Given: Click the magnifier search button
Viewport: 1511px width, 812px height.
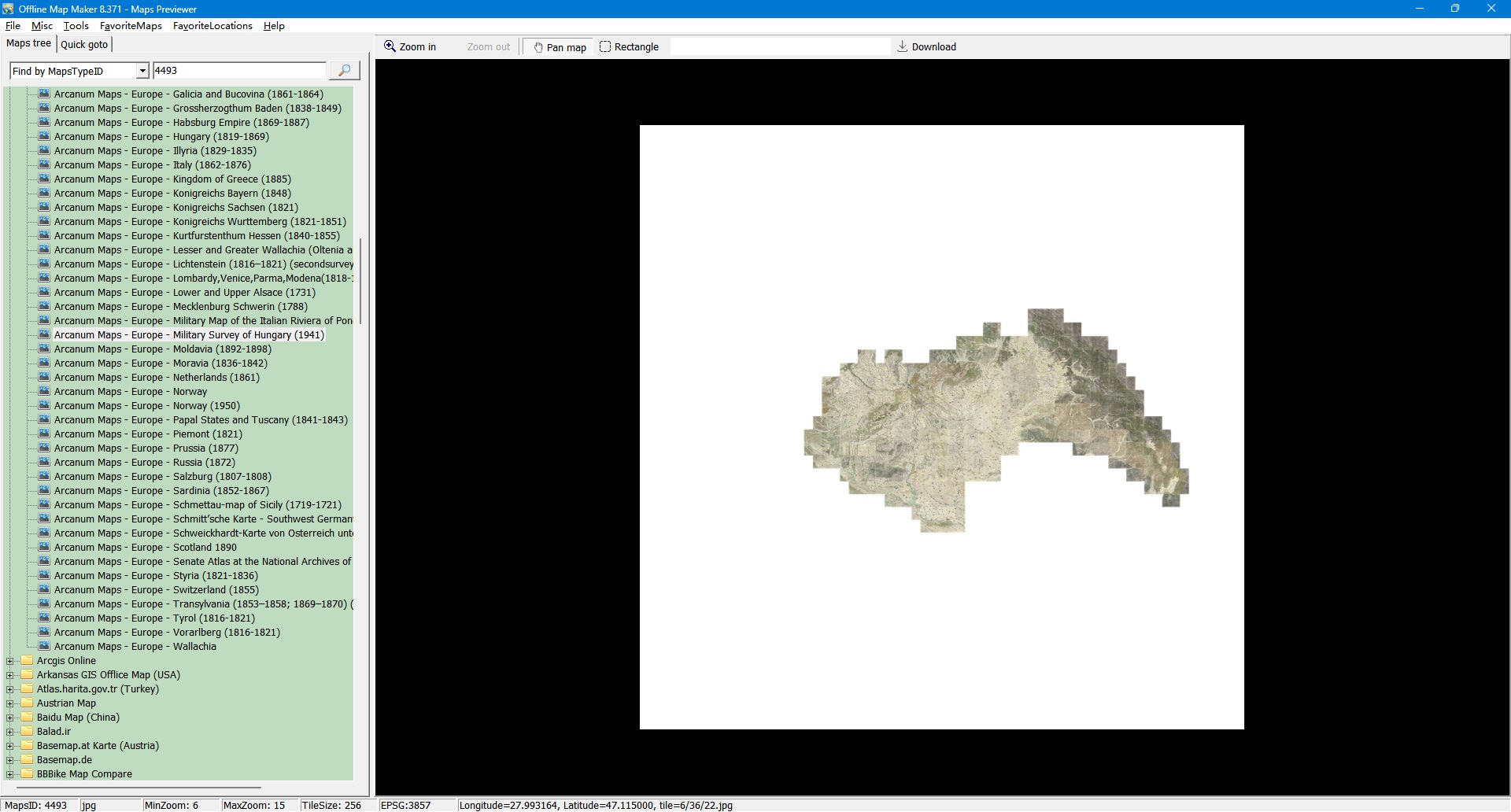Looking at the screenshot, I should (x=344, y=71).
